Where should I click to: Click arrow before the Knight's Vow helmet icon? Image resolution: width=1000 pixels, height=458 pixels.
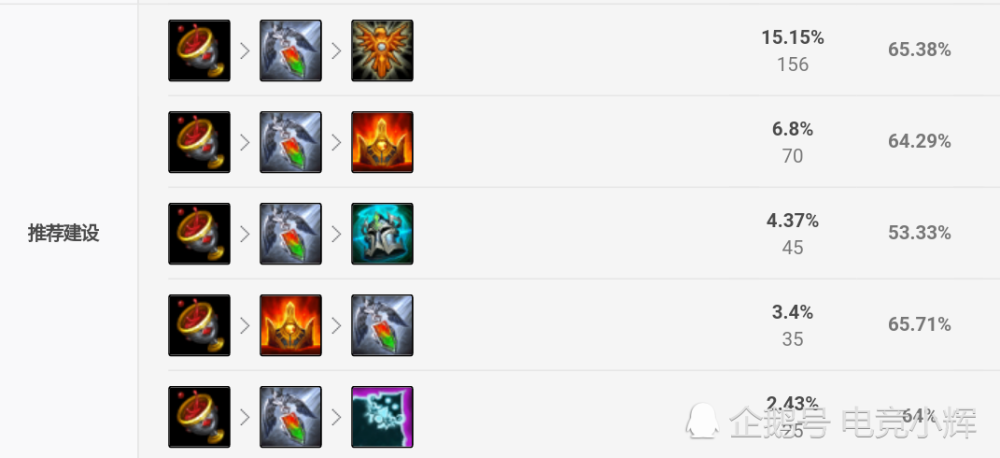337,234
